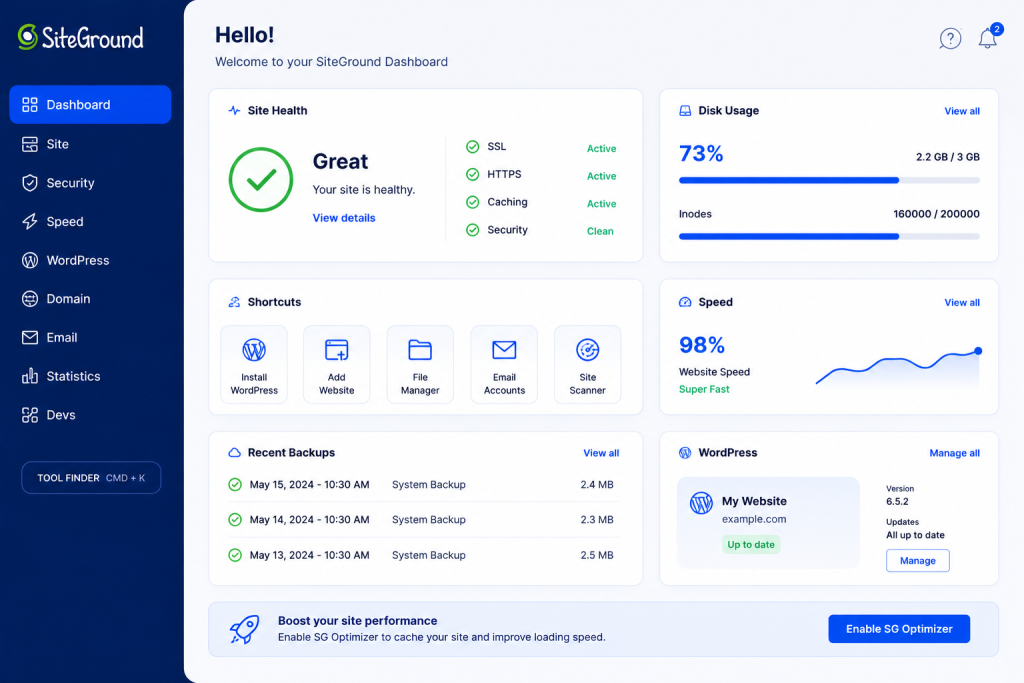Viewport: 1024px width, 683px height.
Task: Click the My Website site name
Action: pos(754,501)
